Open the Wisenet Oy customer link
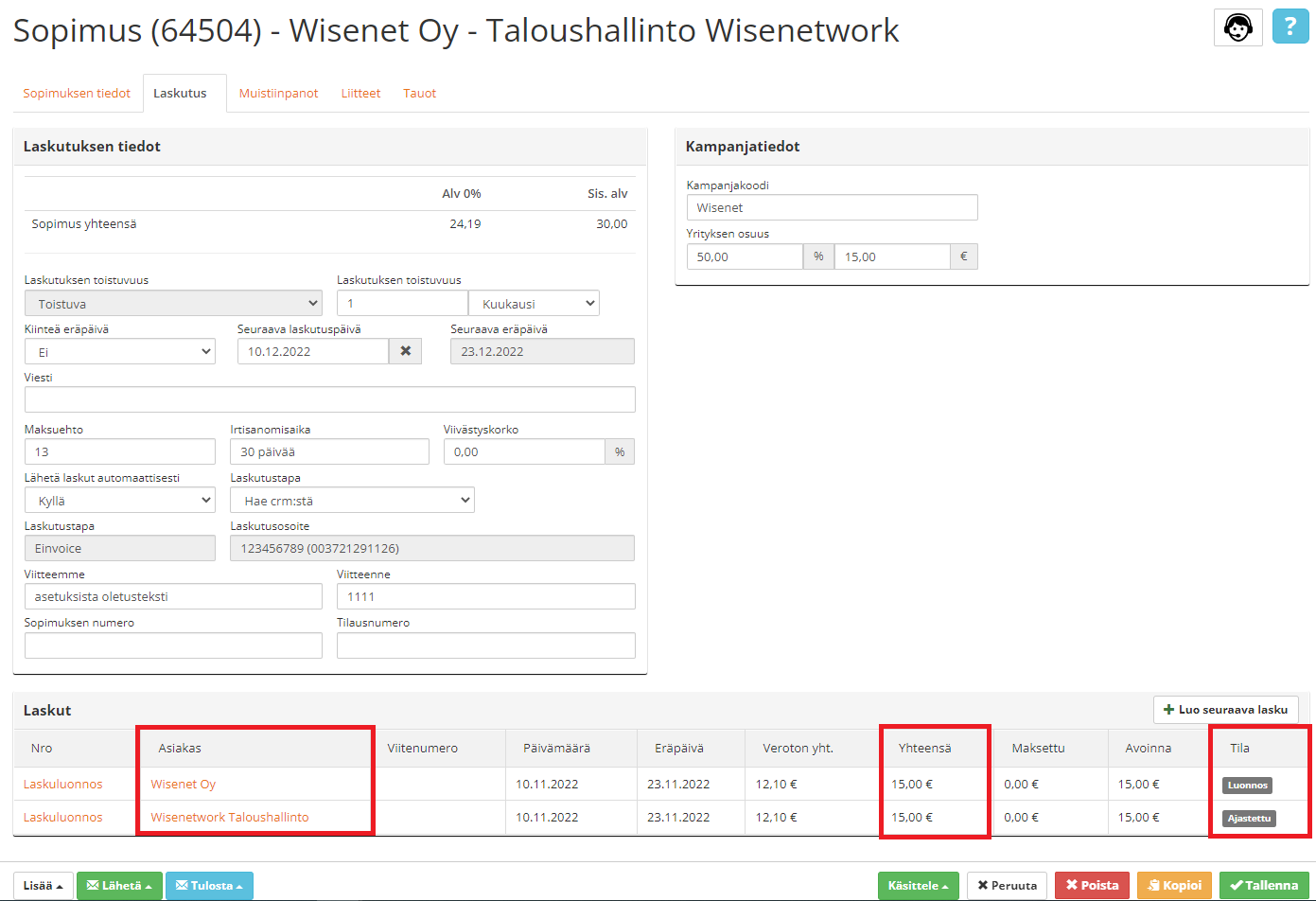Image resolution: width=1316 pixels, height=901 pixels. [x=183, y=784]
